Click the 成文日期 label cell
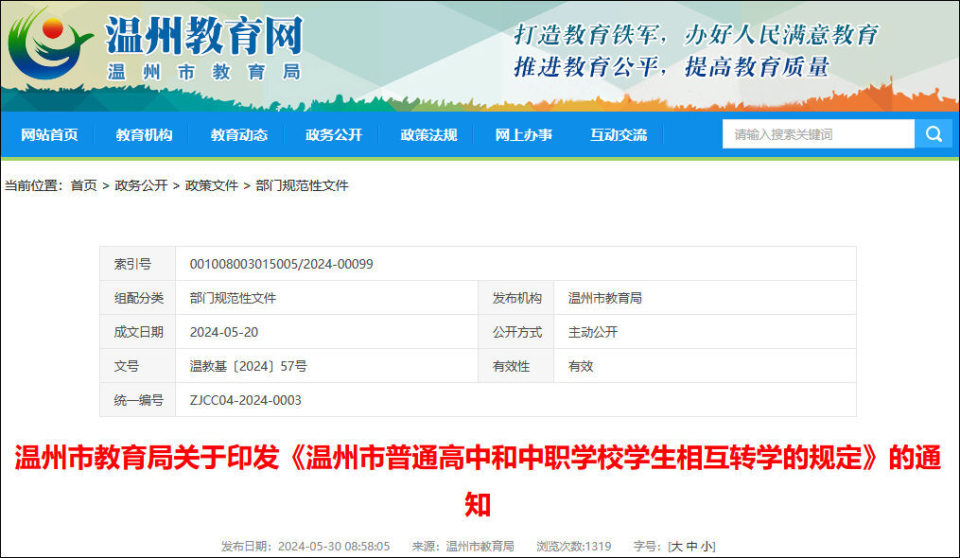The width and height of the screenshot is (960, 558). 138,332
